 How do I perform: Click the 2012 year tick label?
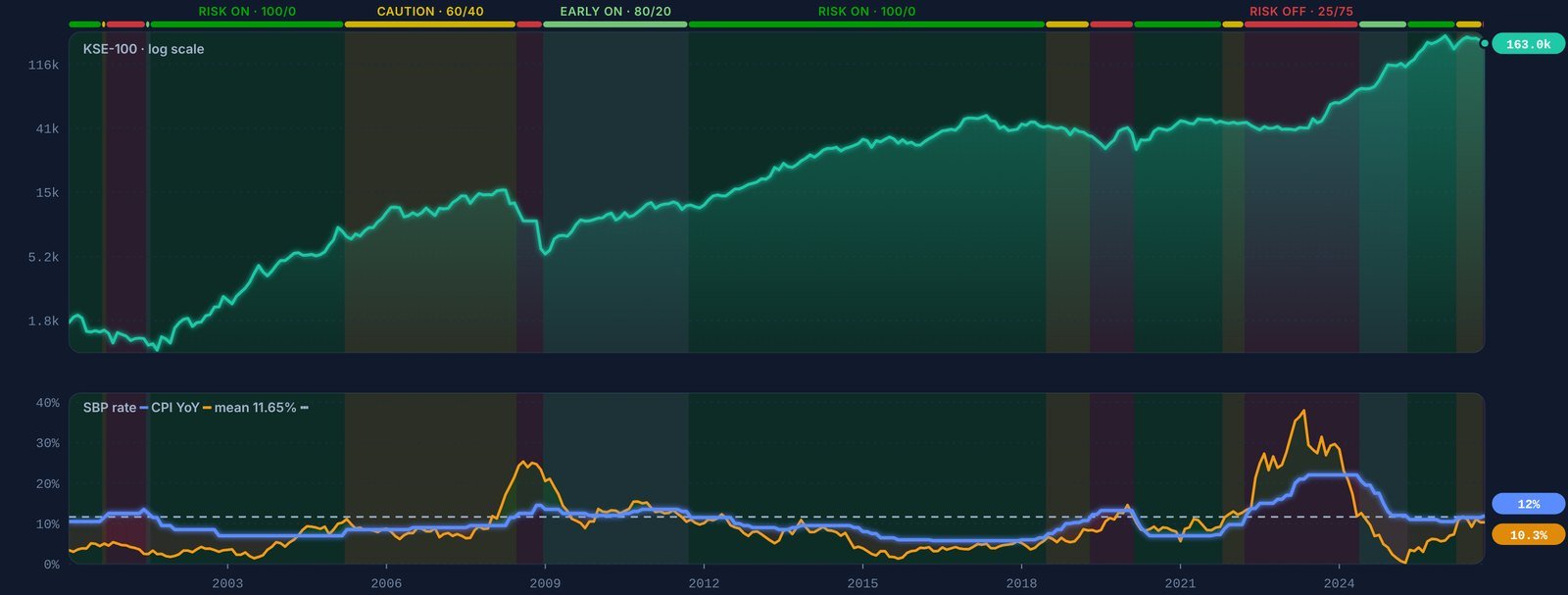coord(704,583)
